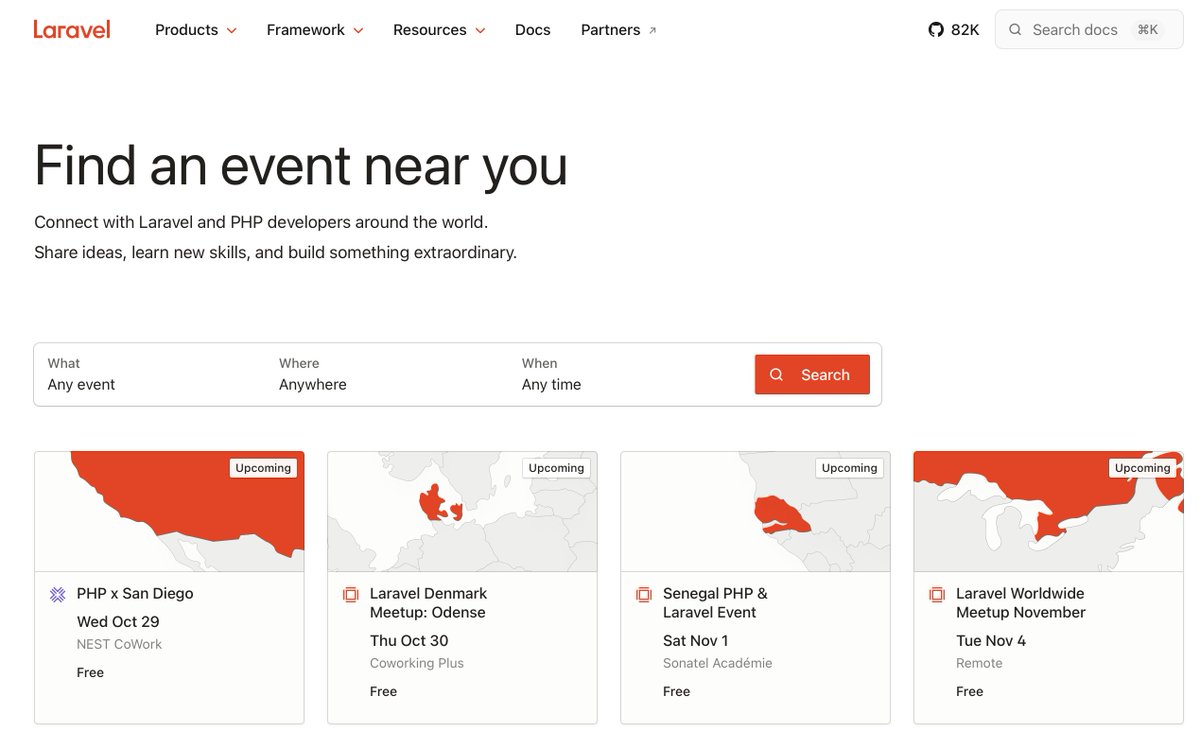This screenshot has height=748, width=1200.
Task: Open the Where location selector
Action: coord(388,375)
